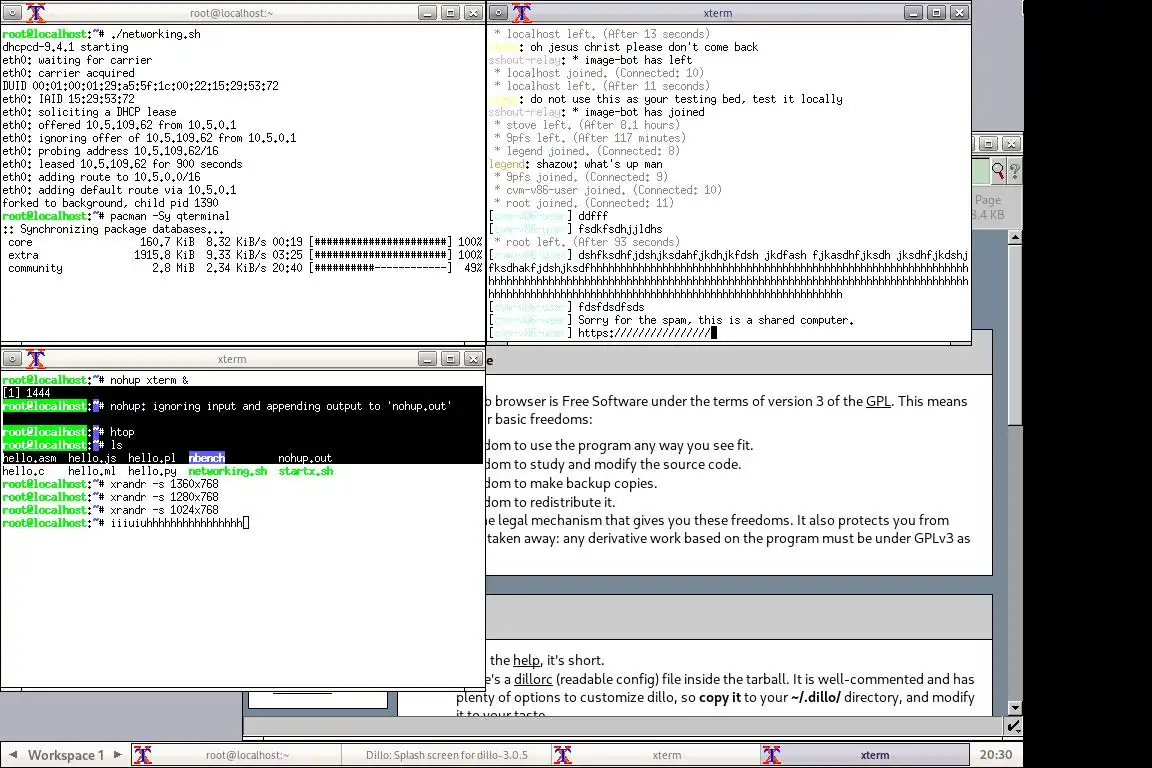Click the Workspace 1 label
This screenshot has height=768, width=1152.
pyautogui.click(x=65, y=755)
